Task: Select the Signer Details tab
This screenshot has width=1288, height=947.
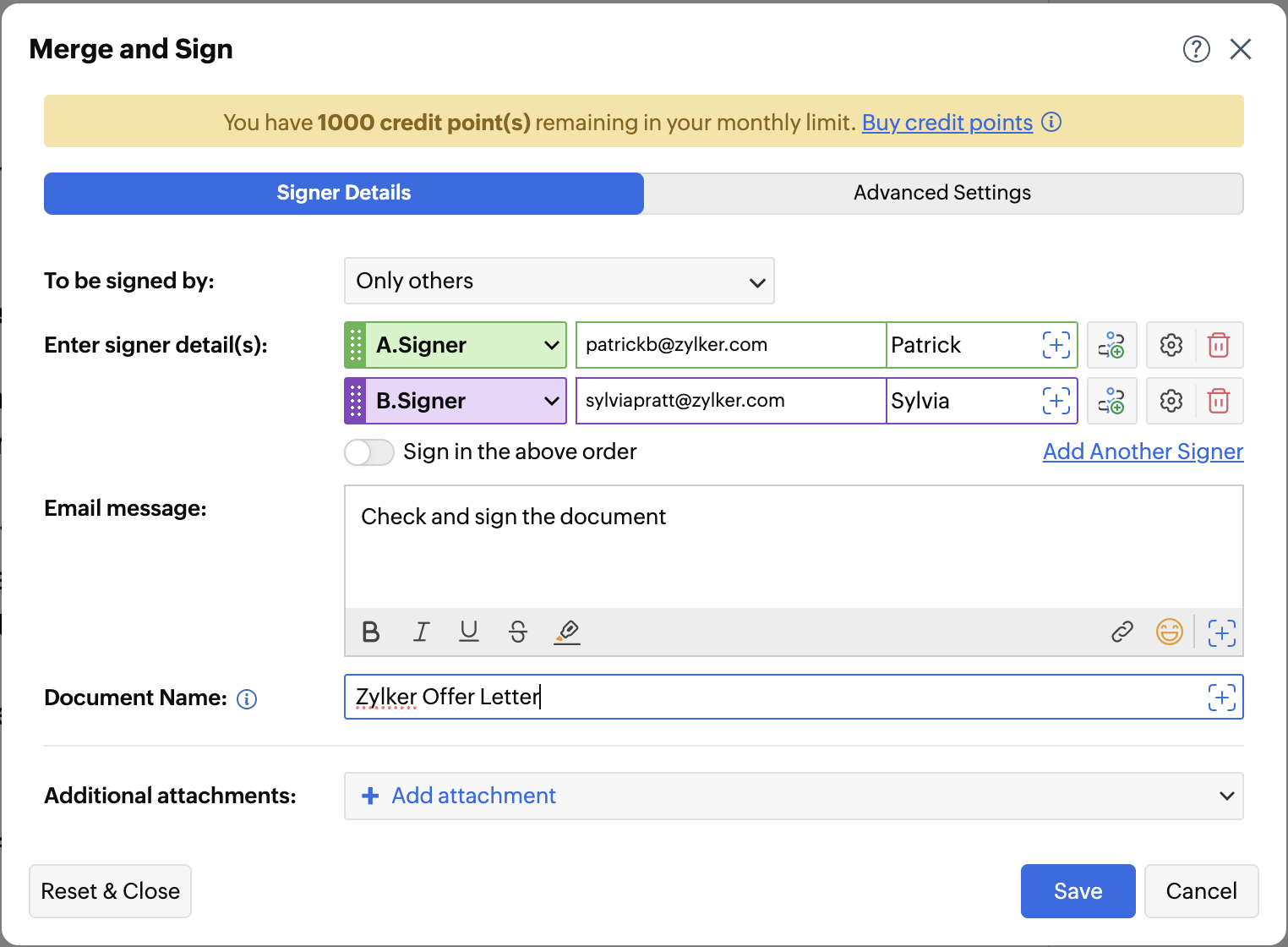Action: pyautogui.click(x=344, y=194)
